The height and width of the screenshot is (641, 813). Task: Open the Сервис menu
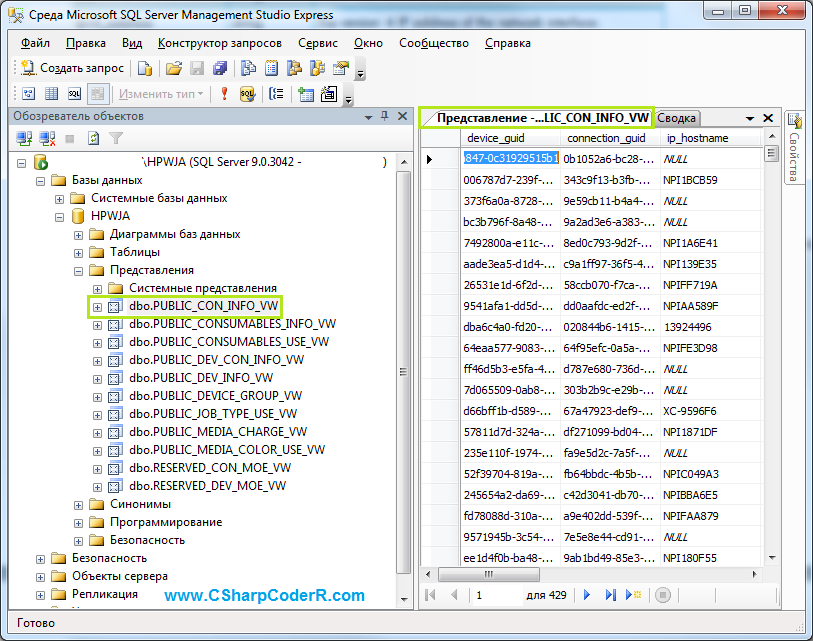pyautogui.click(x=318, y=43)
